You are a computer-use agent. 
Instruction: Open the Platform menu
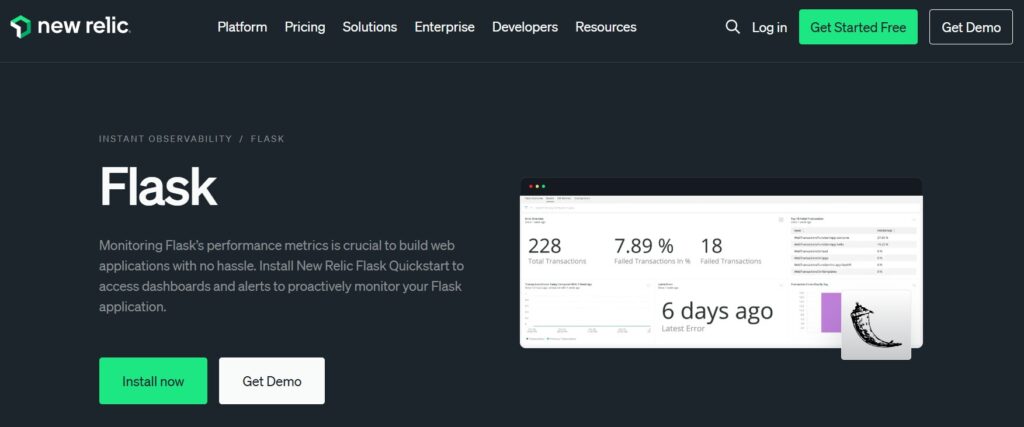click(x=242, y=27)
